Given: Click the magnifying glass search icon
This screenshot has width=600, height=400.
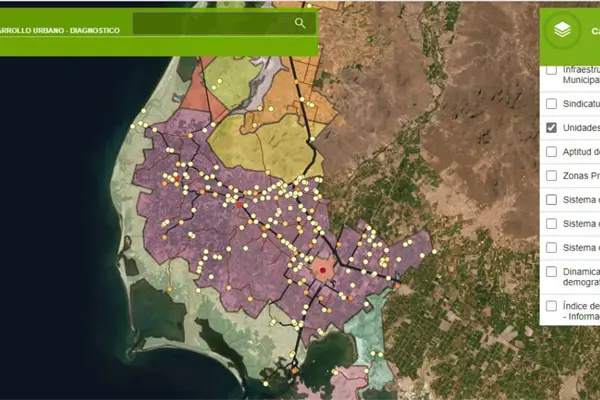Looking at the screenshot, I should tap(299, 23).
